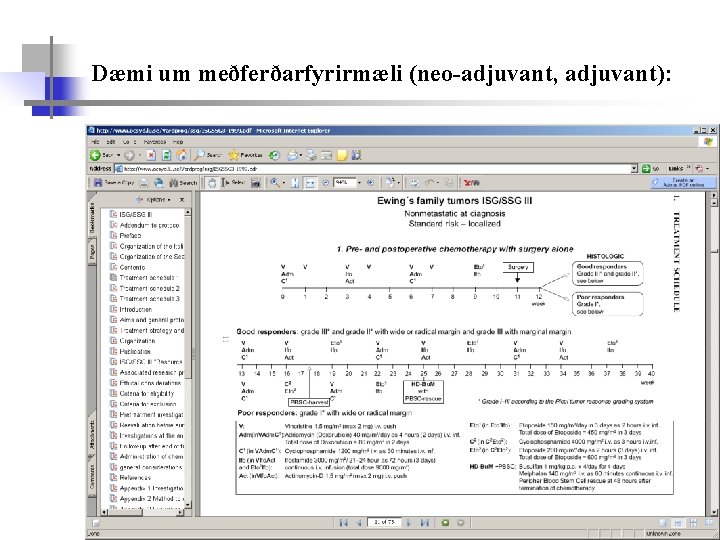Open the Treatment schedule 3 bookmark
Image resolution: width=720 pixels, height=540 pixels.
coord(145,299)
